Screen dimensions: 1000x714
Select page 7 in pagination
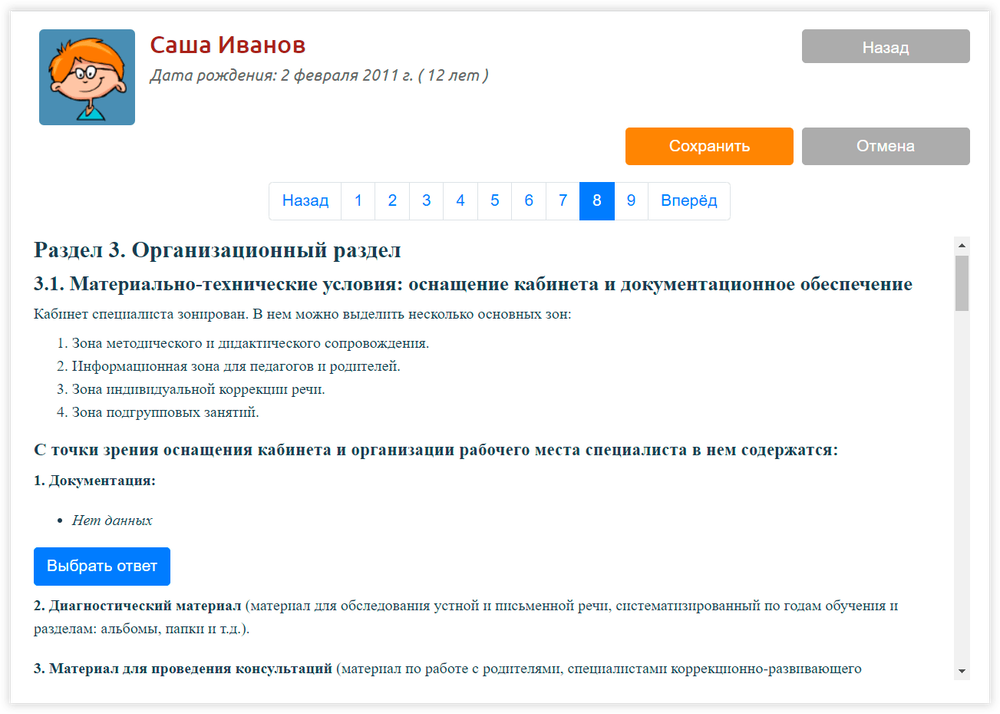coord(563,201)
